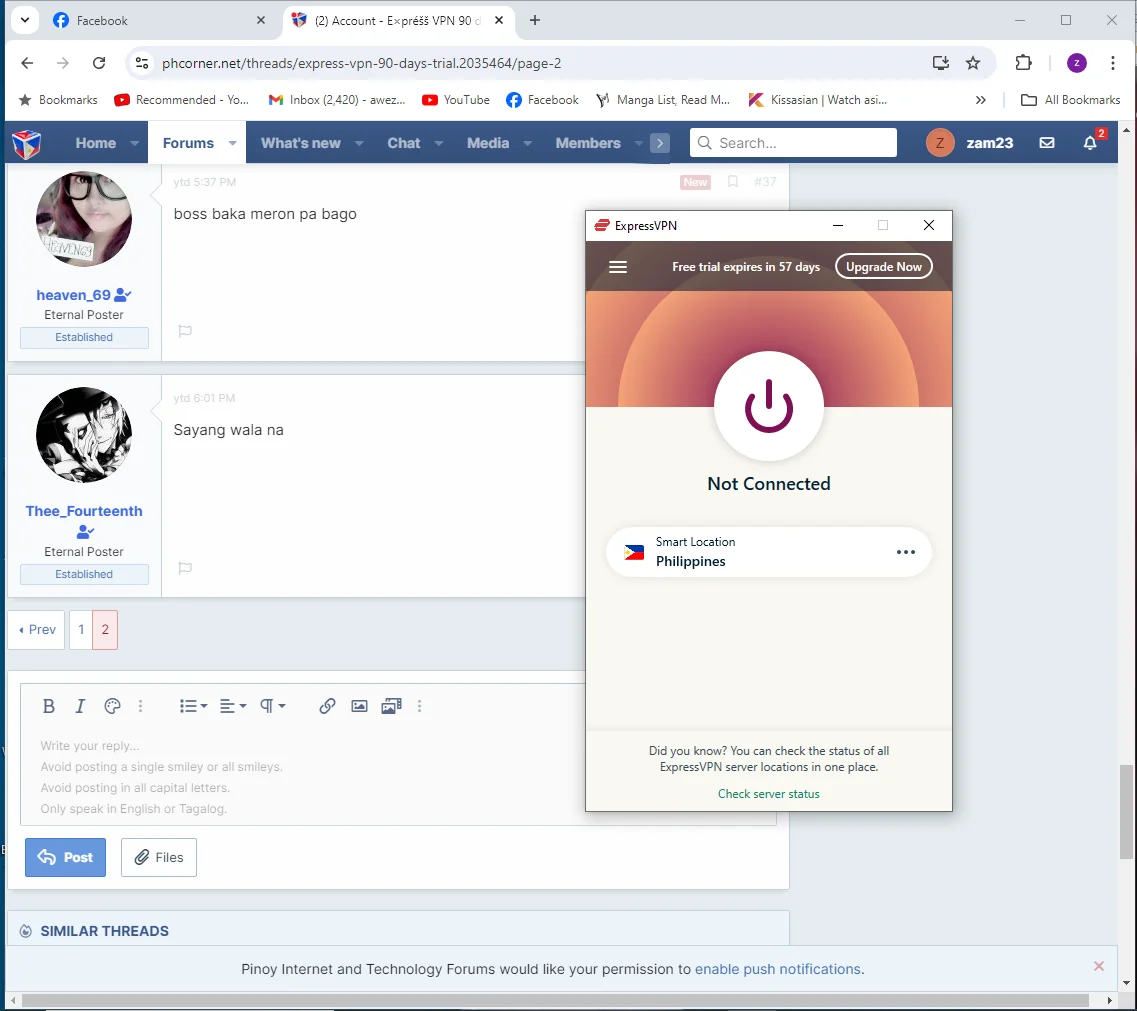
Task: Click the Post reply button
Action: pos(65,857)
